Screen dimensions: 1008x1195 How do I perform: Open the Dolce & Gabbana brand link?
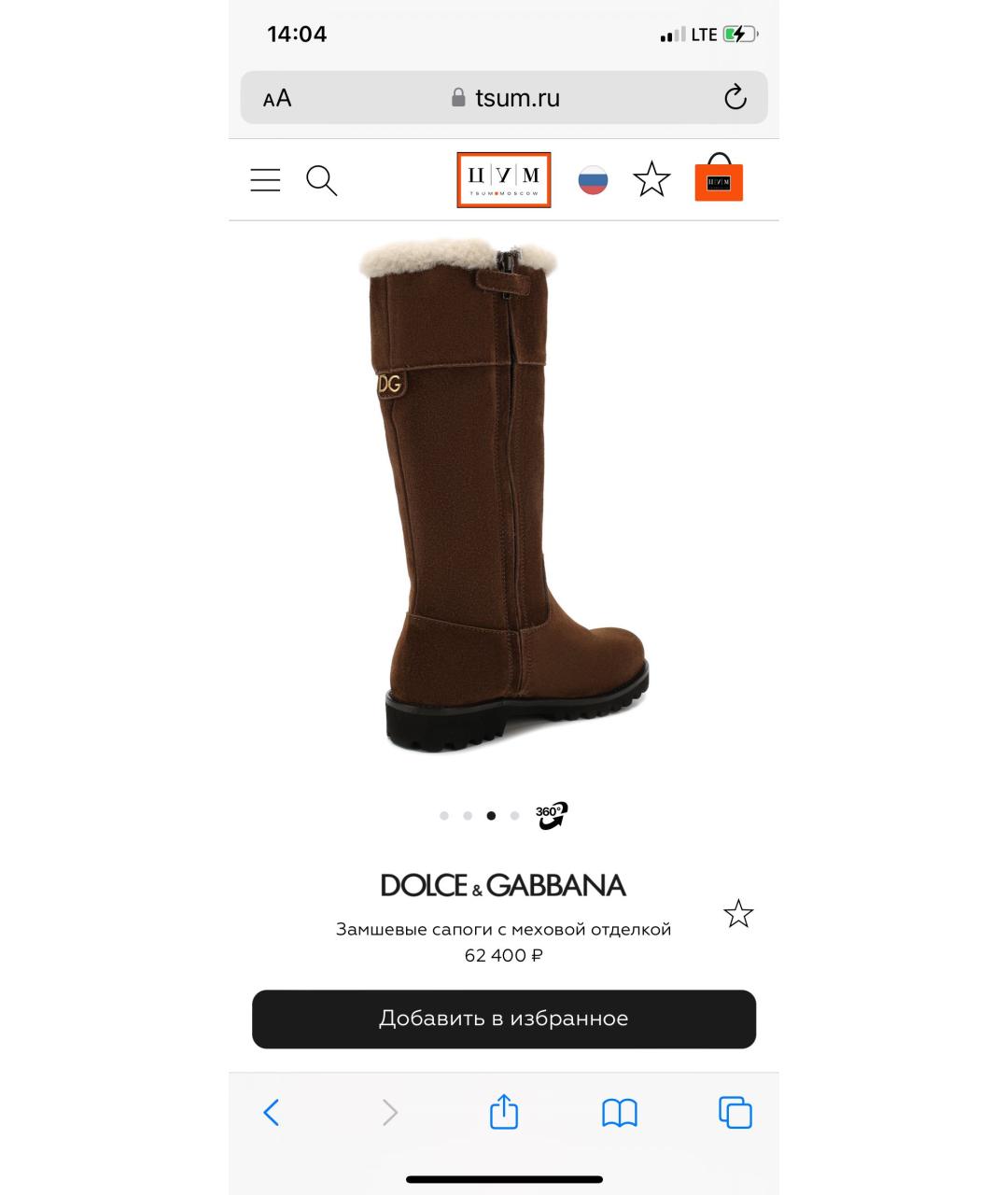pos(503,885)
